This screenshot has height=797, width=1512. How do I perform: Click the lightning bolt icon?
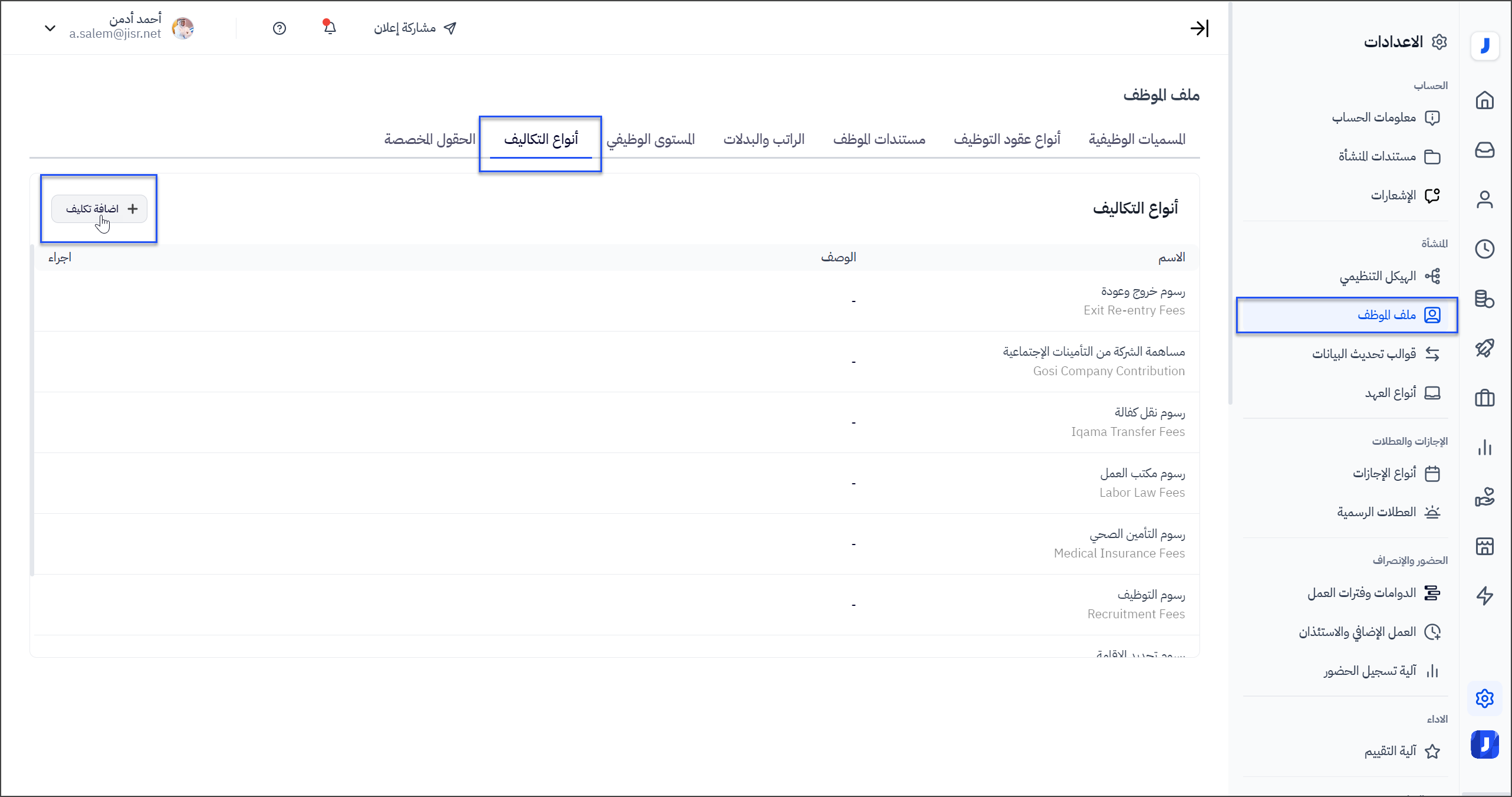coord(1484,596)
